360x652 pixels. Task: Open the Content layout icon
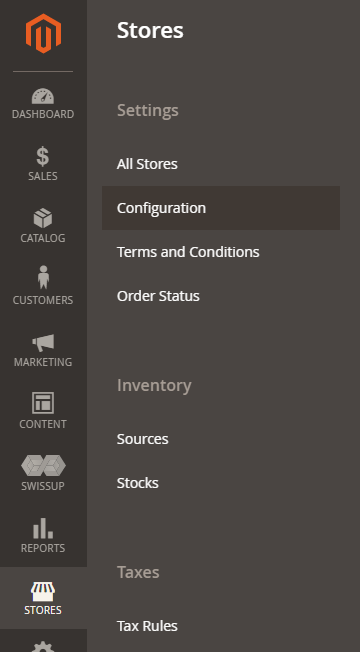click(43, 403)
